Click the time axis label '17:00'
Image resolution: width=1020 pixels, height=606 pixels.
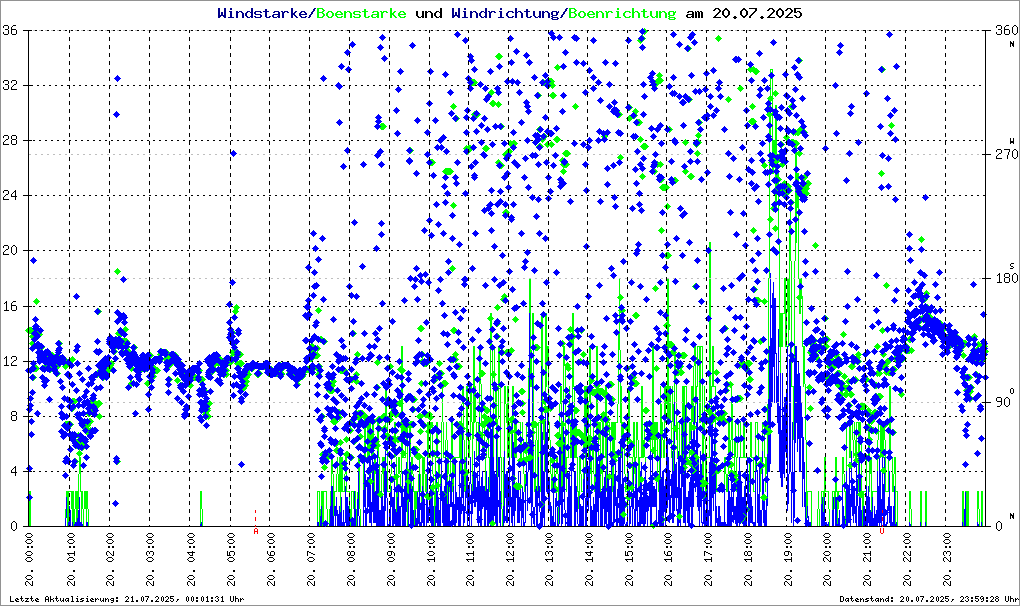[709, 549]
